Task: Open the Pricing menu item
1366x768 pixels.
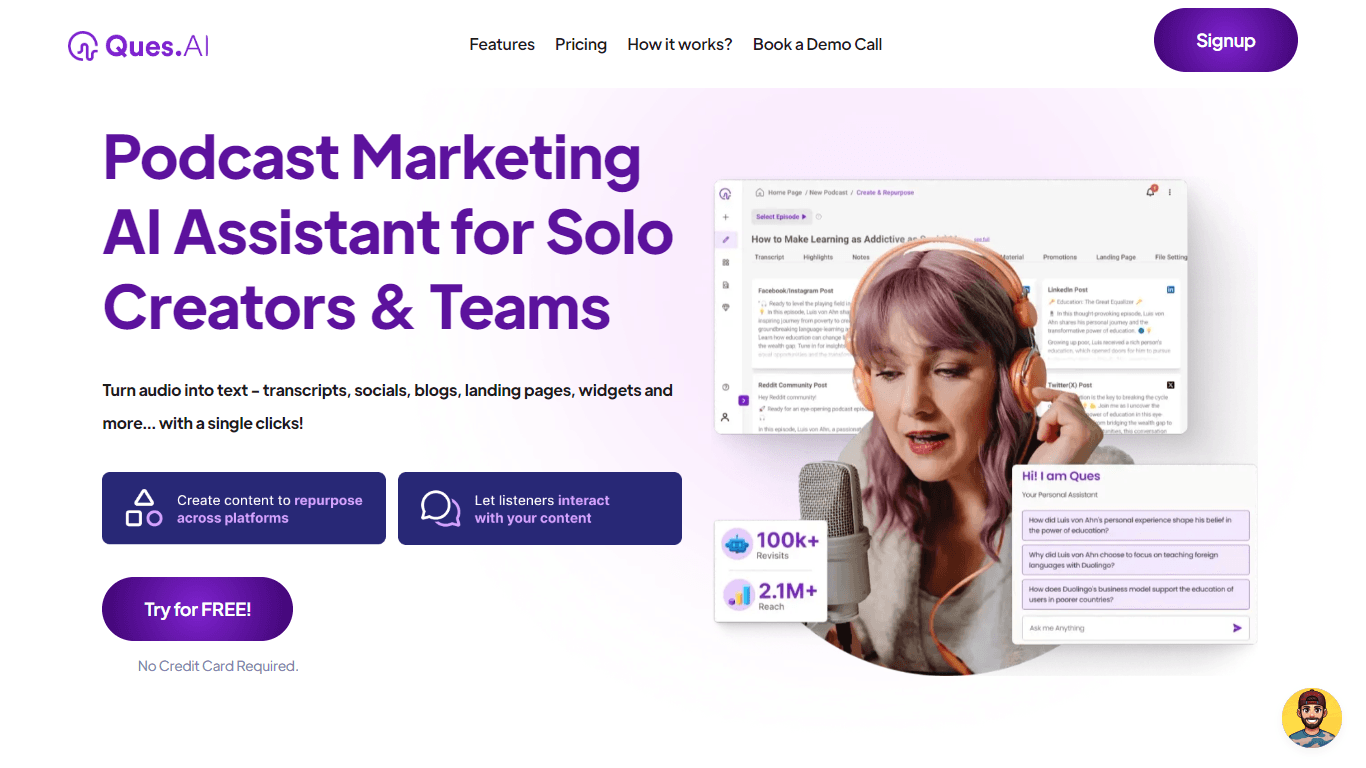Action: (581, 44)
